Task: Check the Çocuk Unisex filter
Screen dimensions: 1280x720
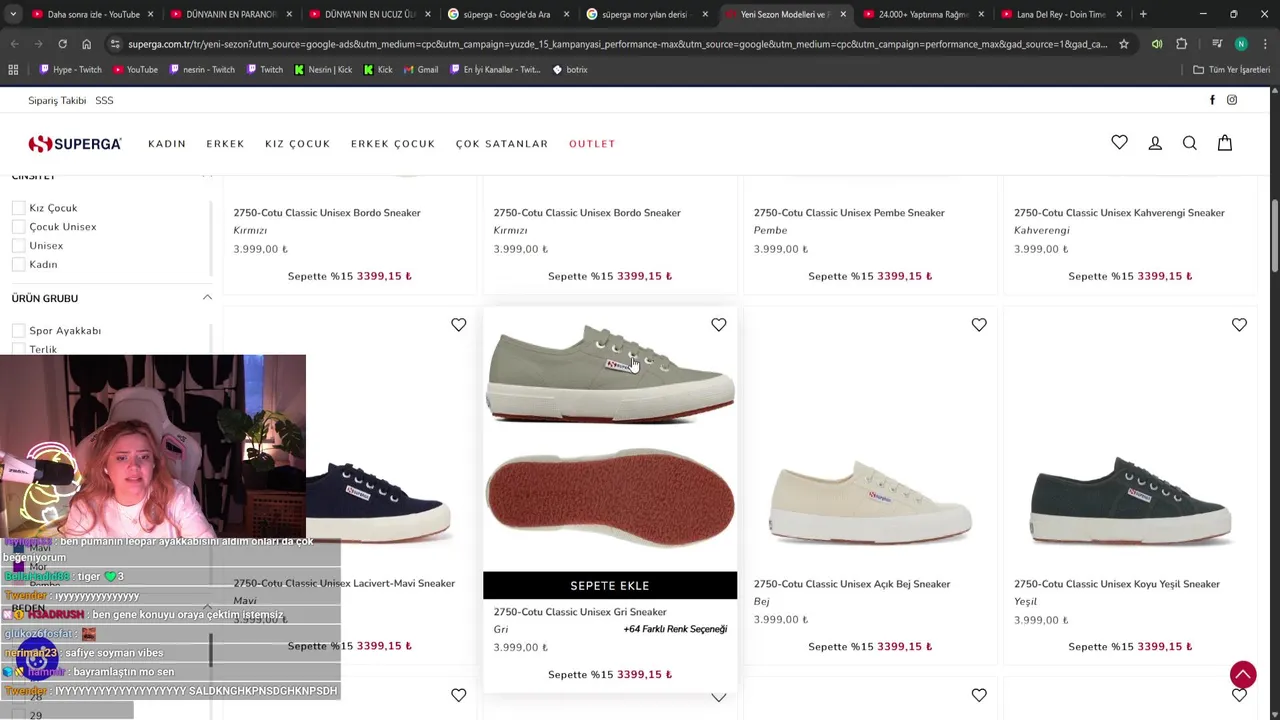Action: 18,227
